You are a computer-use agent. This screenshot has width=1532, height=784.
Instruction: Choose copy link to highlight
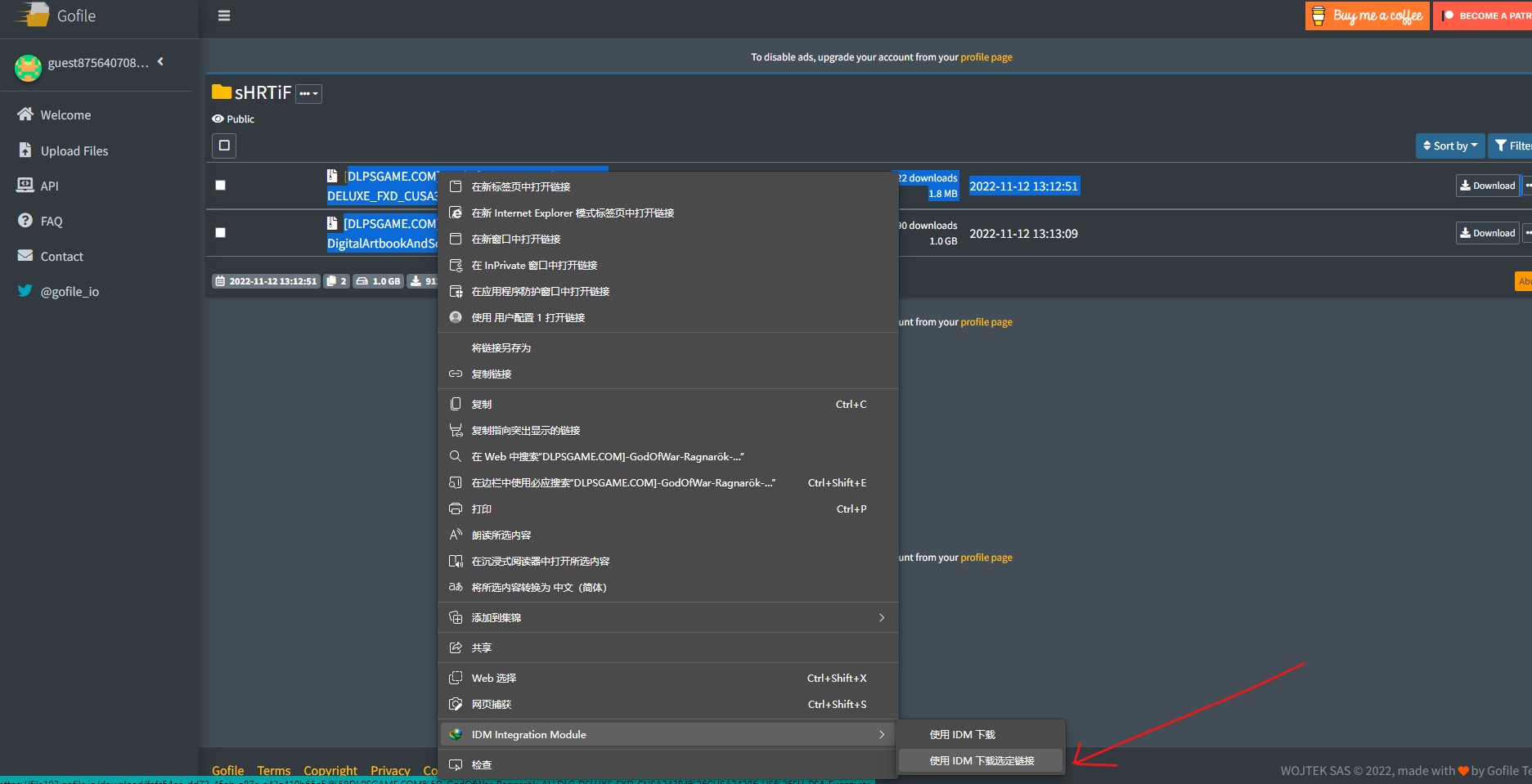(668, 431)
